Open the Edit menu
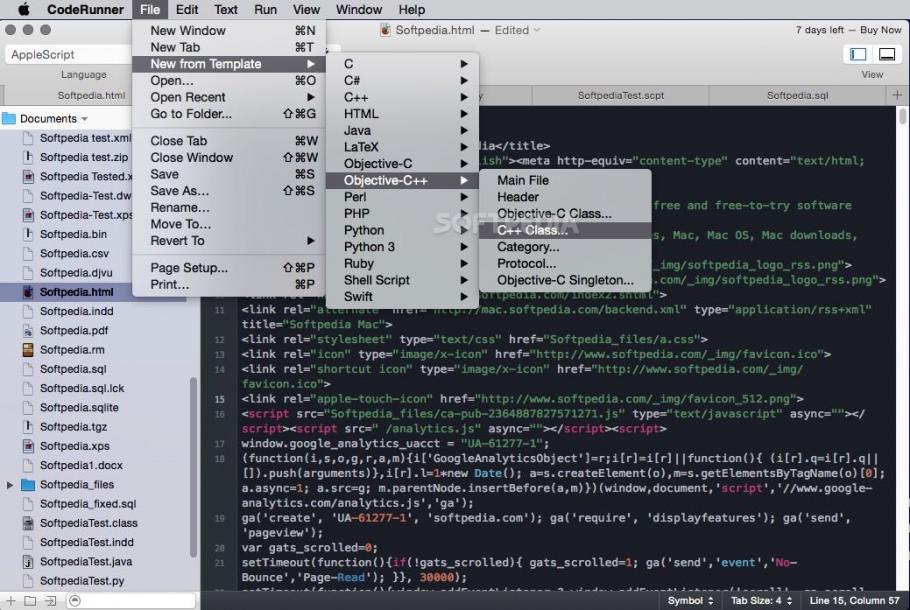The height and width of the screenshot is (610, 910). pyautogui.click(x=187, y=9)
